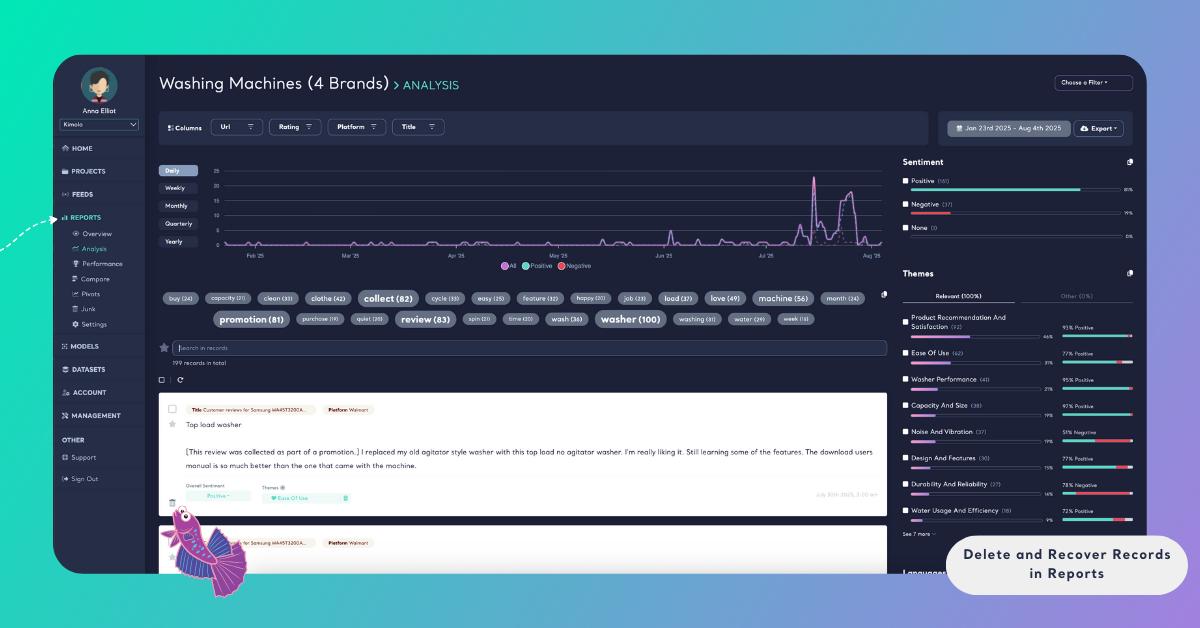
Task: Filter by keyword collect (82)
Action: [x=388, y=298]
